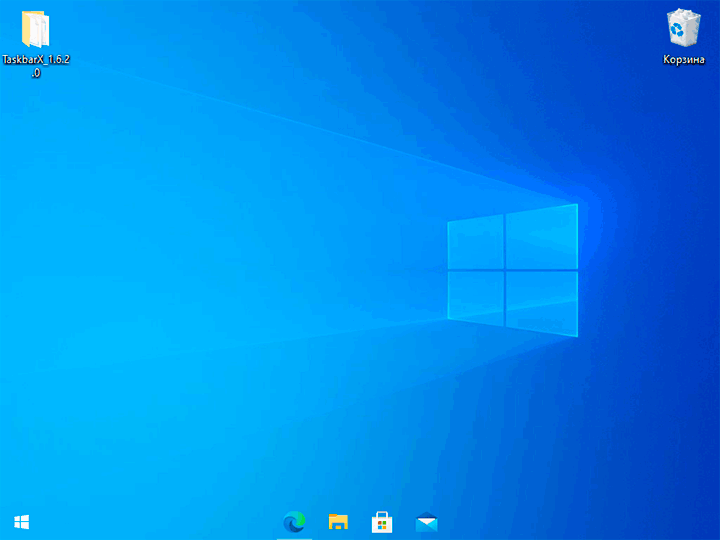Open Microsoft Store from the taskbar

tap(382, 522)
